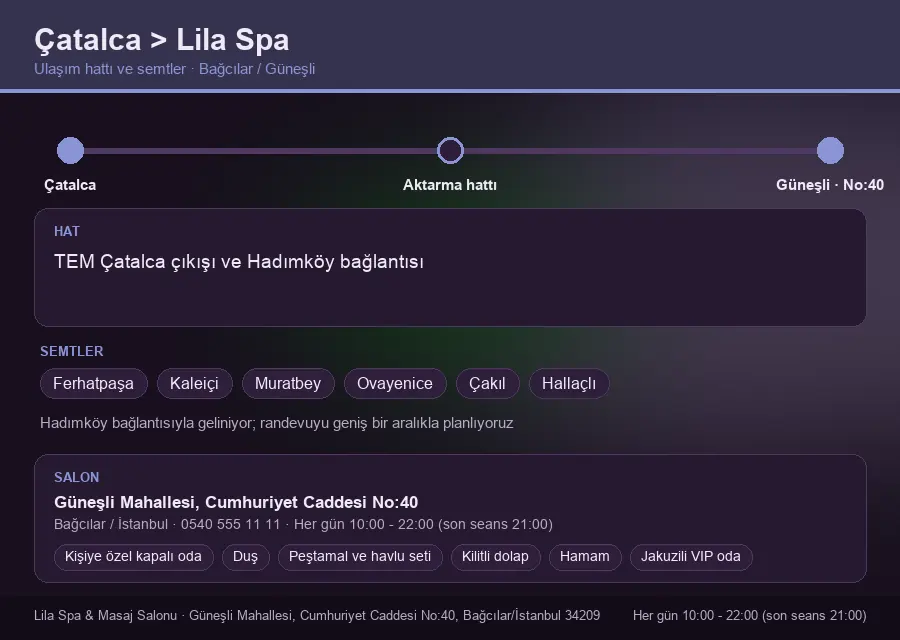Click the Hamam amenity tag

pyautogui.click(x=585, y=557)
